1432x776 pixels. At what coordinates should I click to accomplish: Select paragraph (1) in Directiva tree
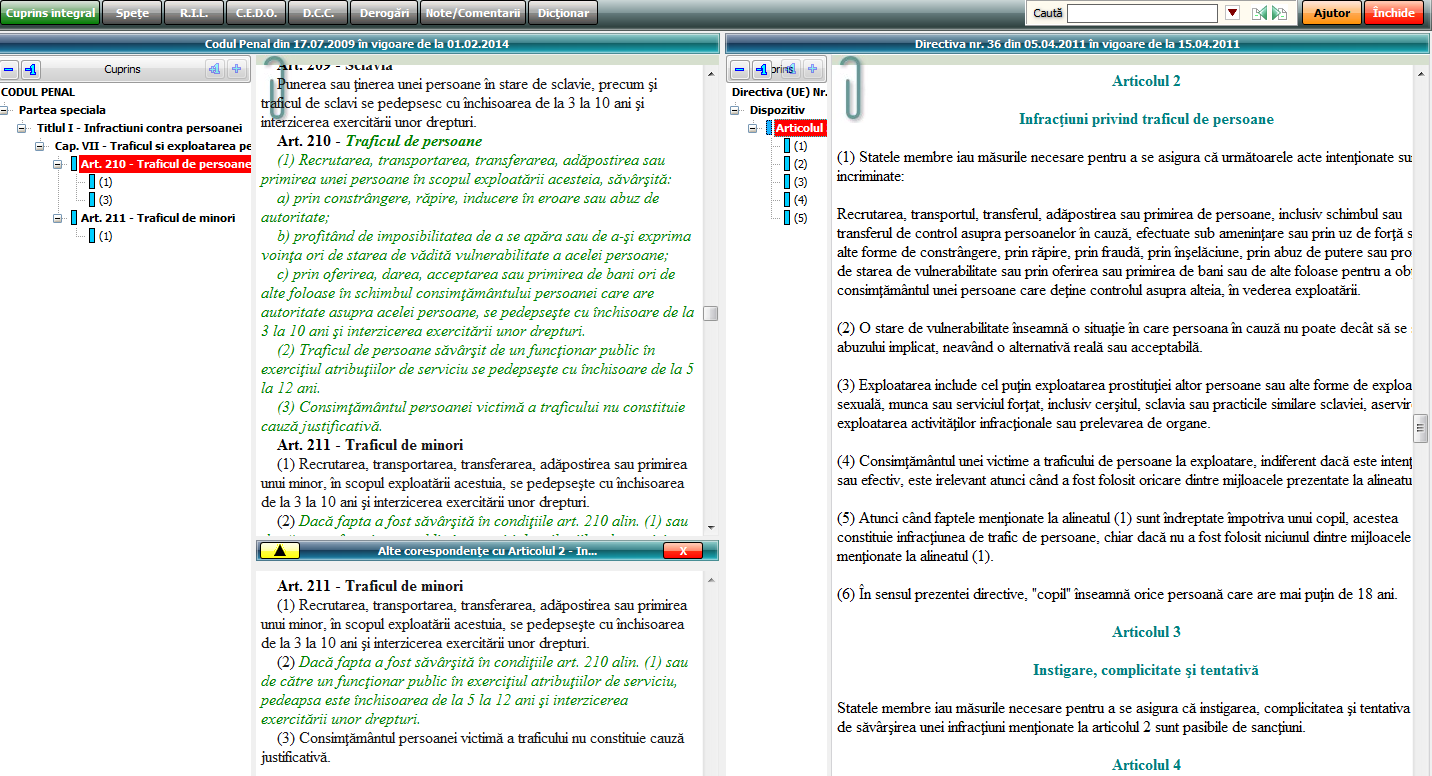pos(800,146)
